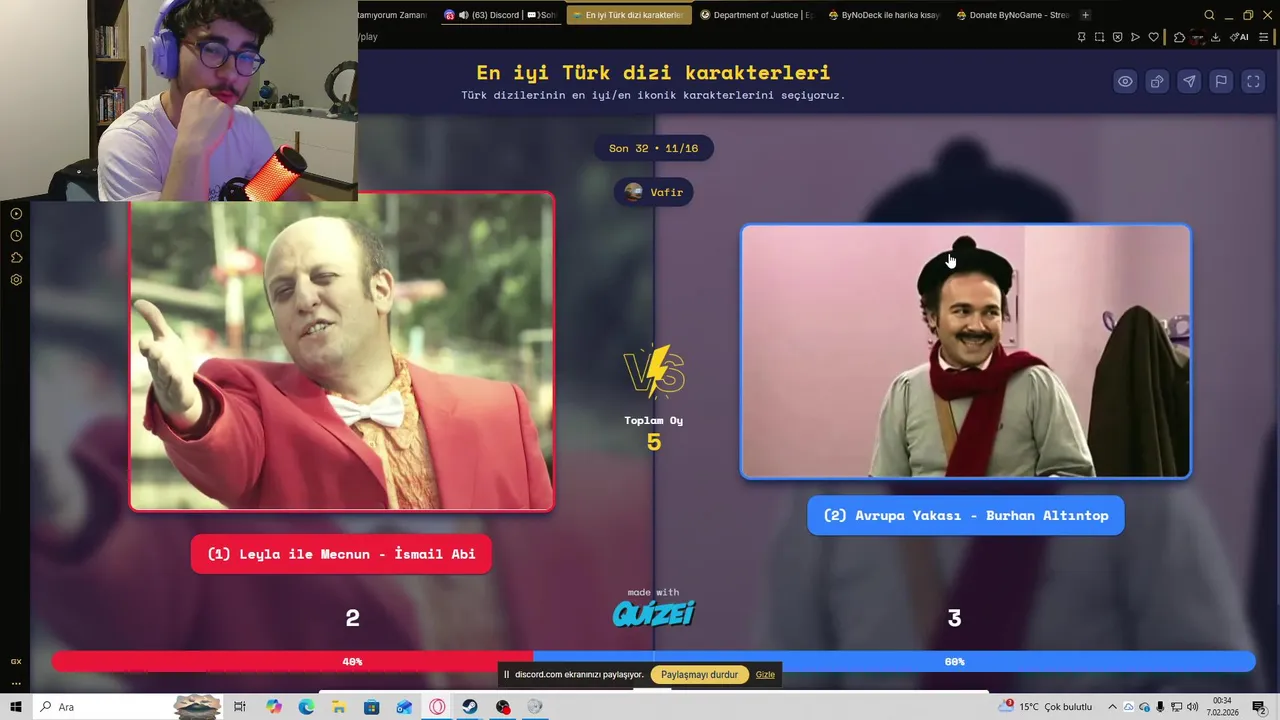1280x720 pixels.
Task: Open a new browser tab with plus
Action: (x=1086, y=15)
